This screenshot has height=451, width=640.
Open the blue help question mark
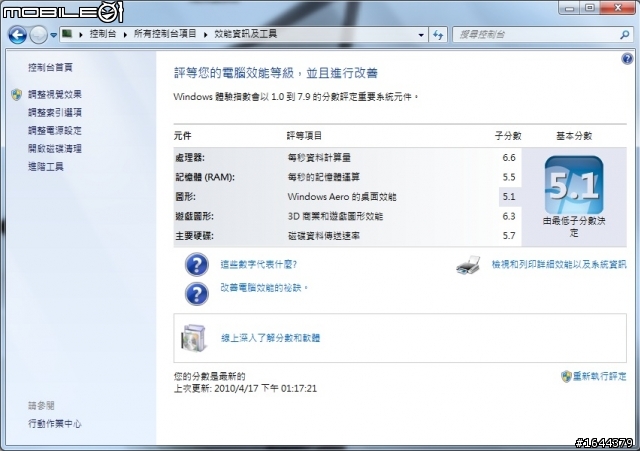coord(627,59)
